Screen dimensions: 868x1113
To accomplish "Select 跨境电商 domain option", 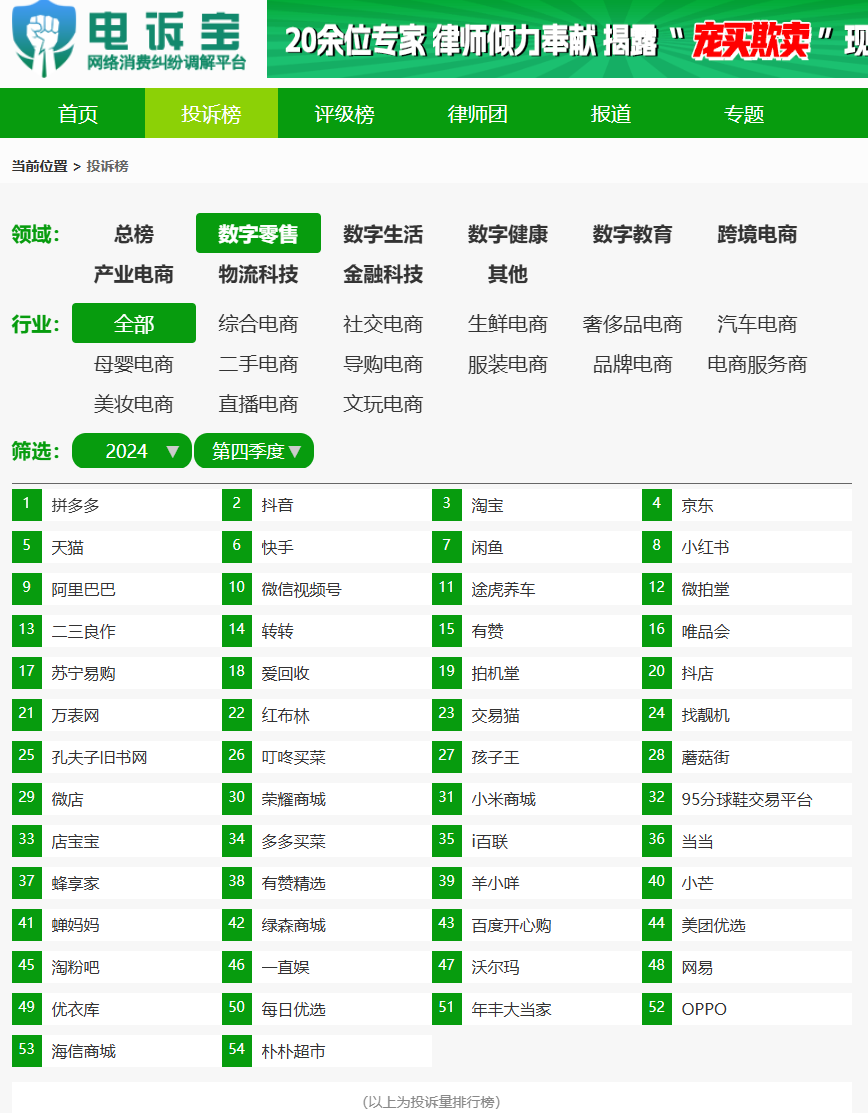I will (x=757, y=234).
